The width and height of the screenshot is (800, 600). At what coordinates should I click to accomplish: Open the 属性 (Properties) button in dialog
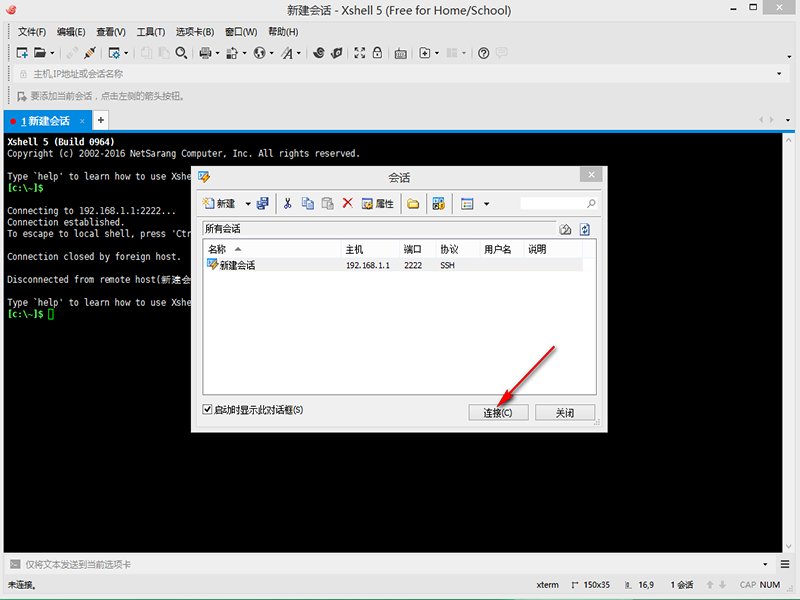pyautogui.click(x=378, y=204)
